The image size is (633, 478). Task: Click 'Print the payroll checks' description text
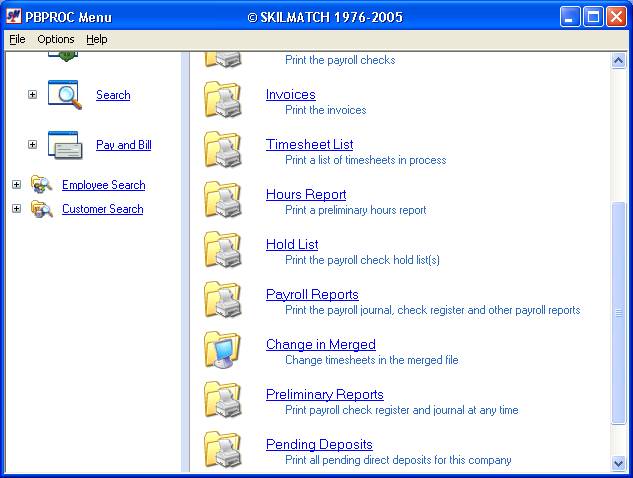[x=340, y=60]
